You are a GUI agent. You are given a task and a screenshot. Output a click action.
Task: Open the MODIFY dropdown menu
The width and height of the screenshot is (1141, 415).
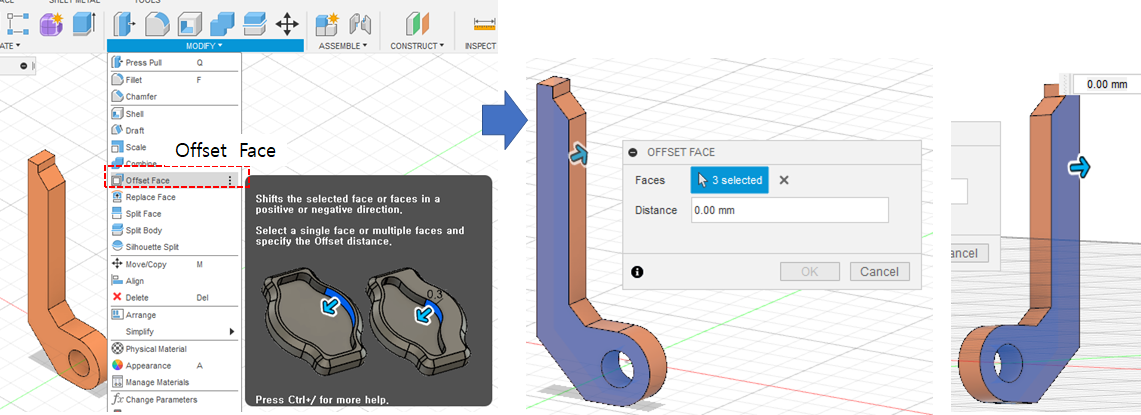[x=204, y=45]
